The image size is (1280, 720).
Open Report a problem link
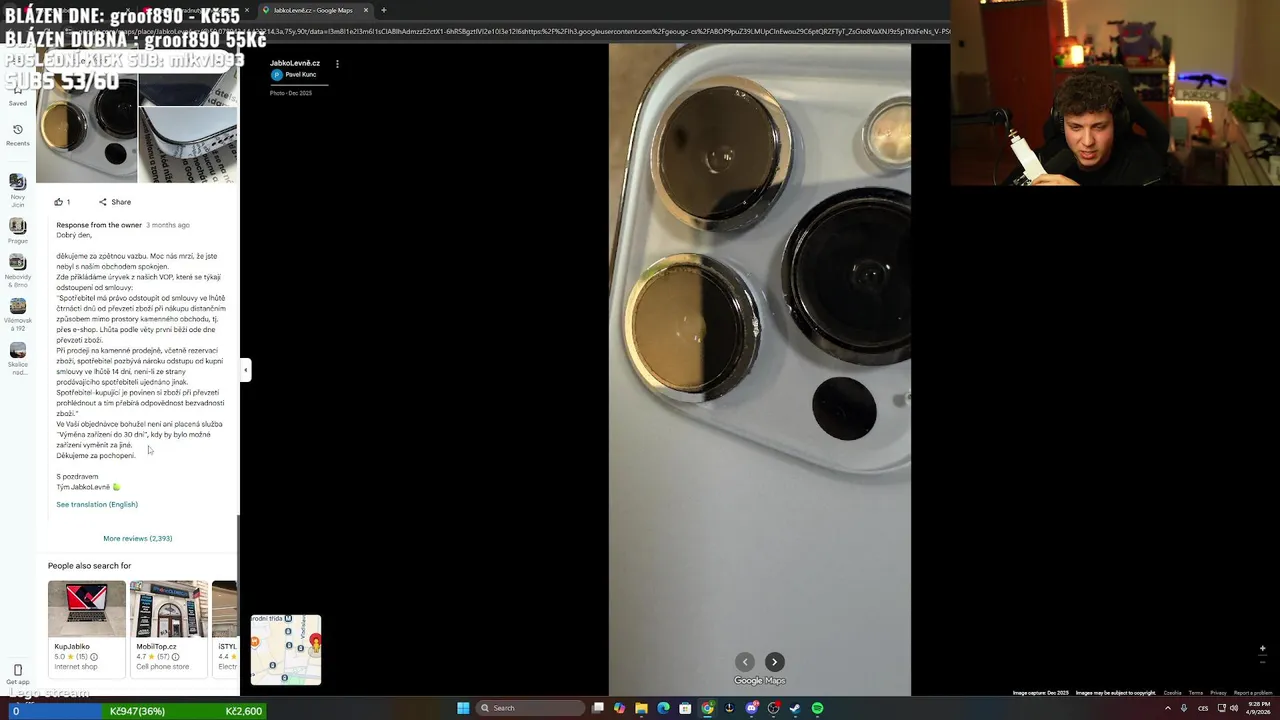[x=1253, y=693]
